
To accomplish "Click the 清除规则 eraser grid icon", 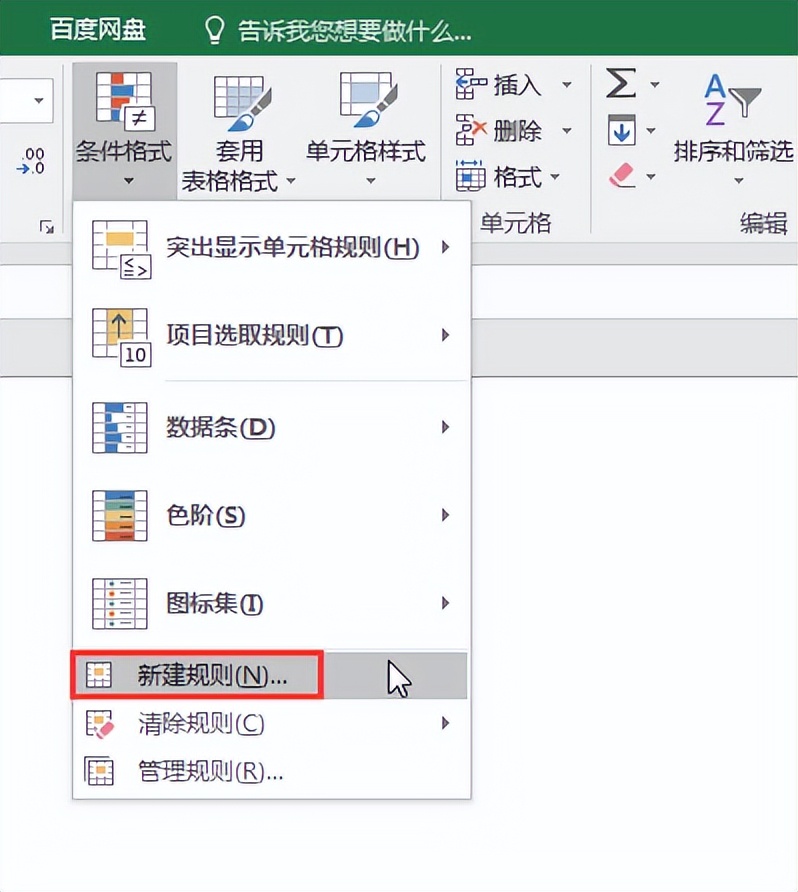I will (x=100, y=724).
